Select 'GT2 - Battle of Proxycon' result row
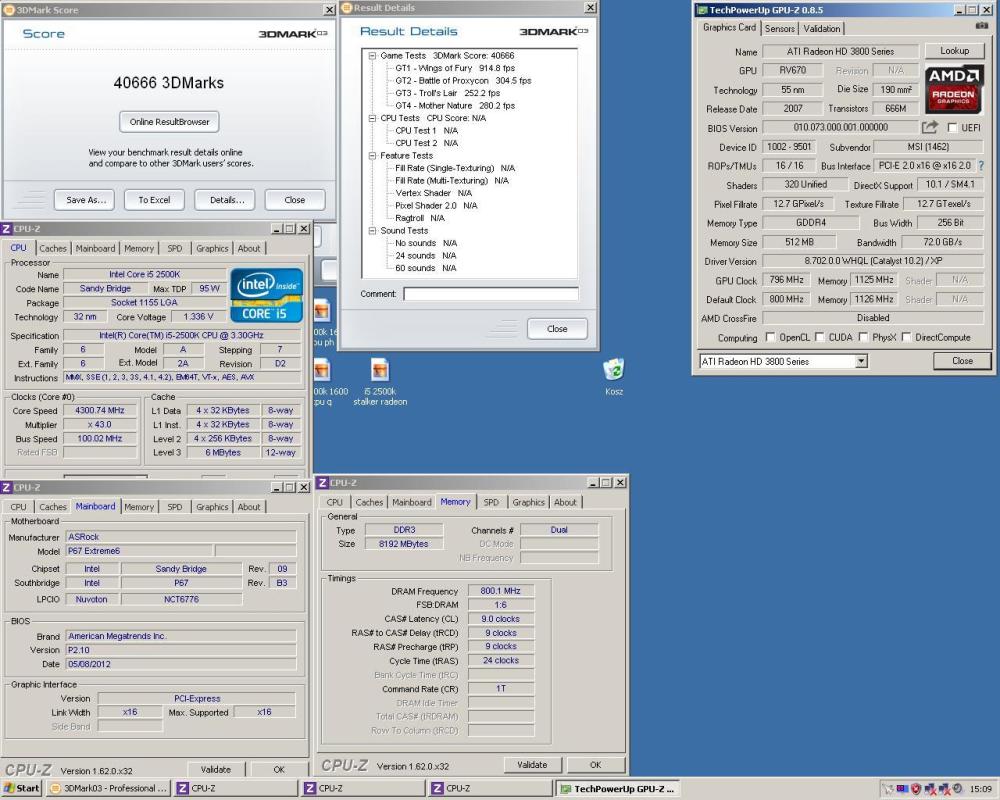 click(462, 80)
